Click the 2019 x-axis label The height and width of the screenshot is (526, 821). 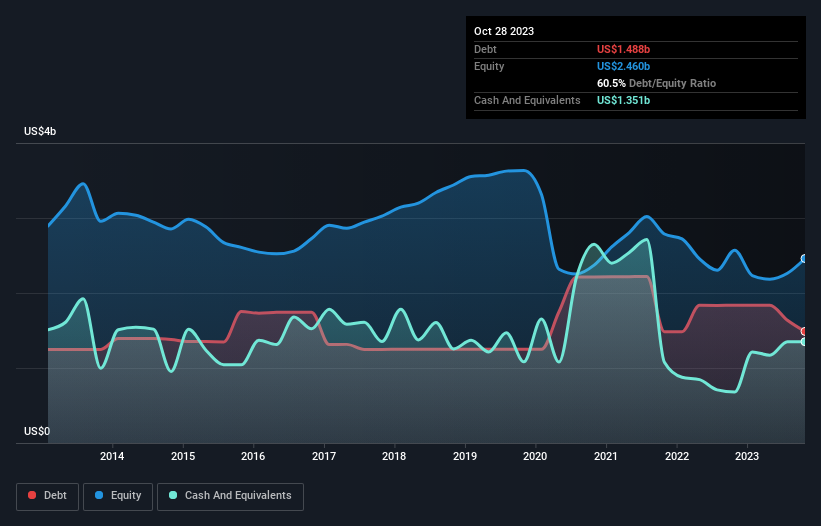(x=465, y=456)
